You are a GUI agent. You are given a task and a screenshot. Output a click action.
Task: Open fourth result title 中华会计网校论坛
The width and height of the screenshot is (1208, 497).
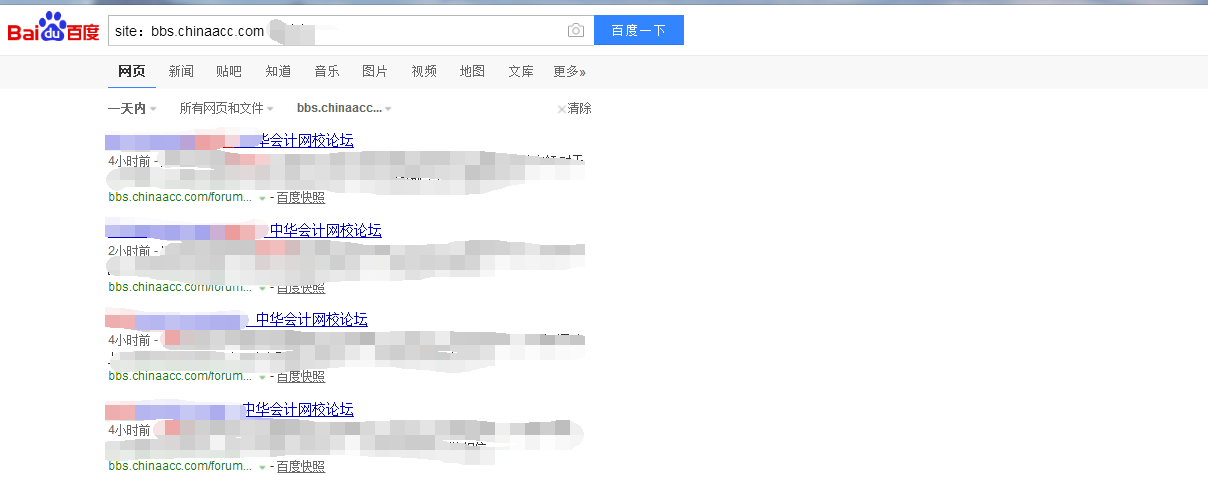(x=298, y=410)
